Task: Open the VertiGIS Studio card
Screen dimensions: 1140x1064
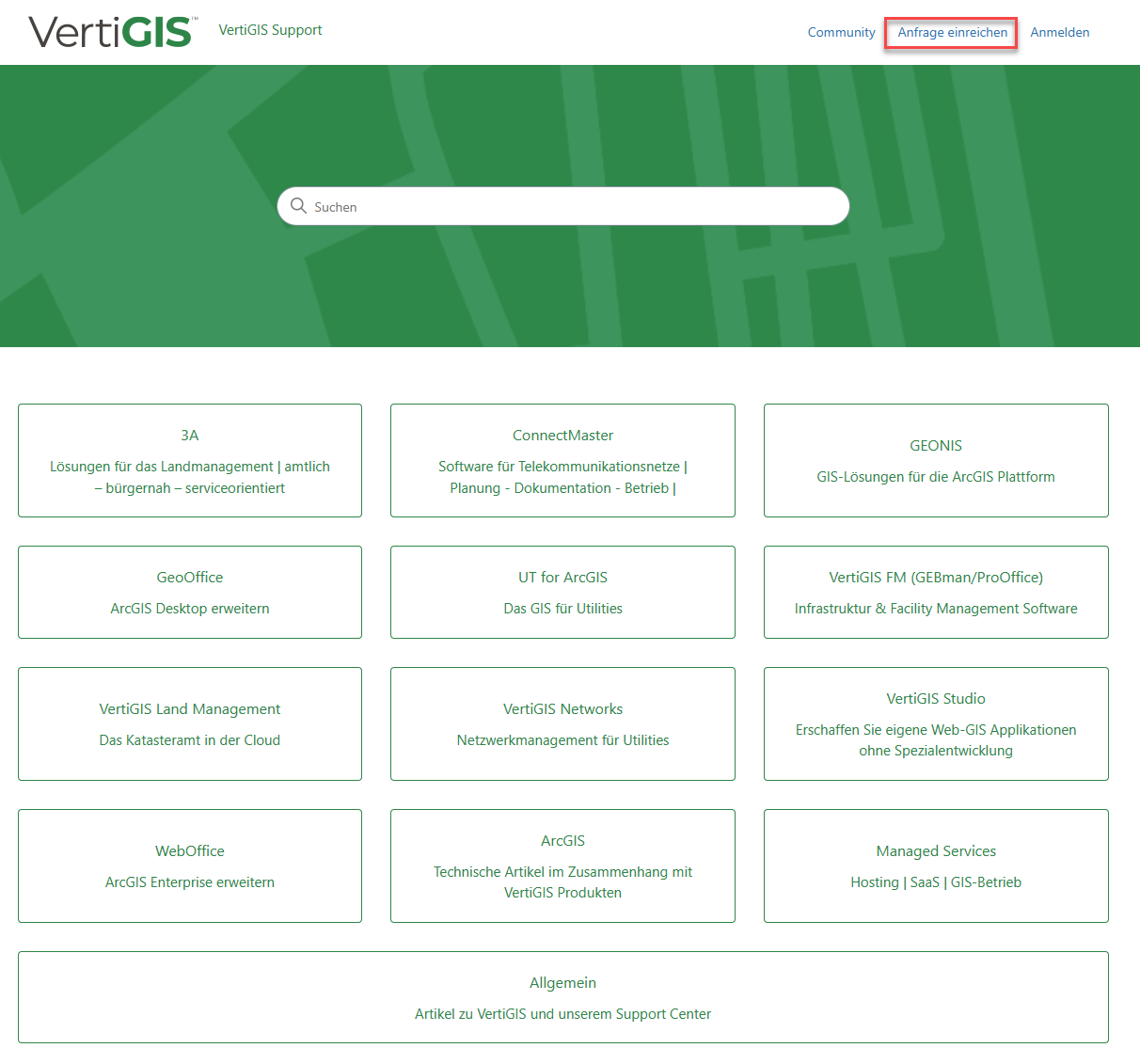Action: [x=936, y=723]
